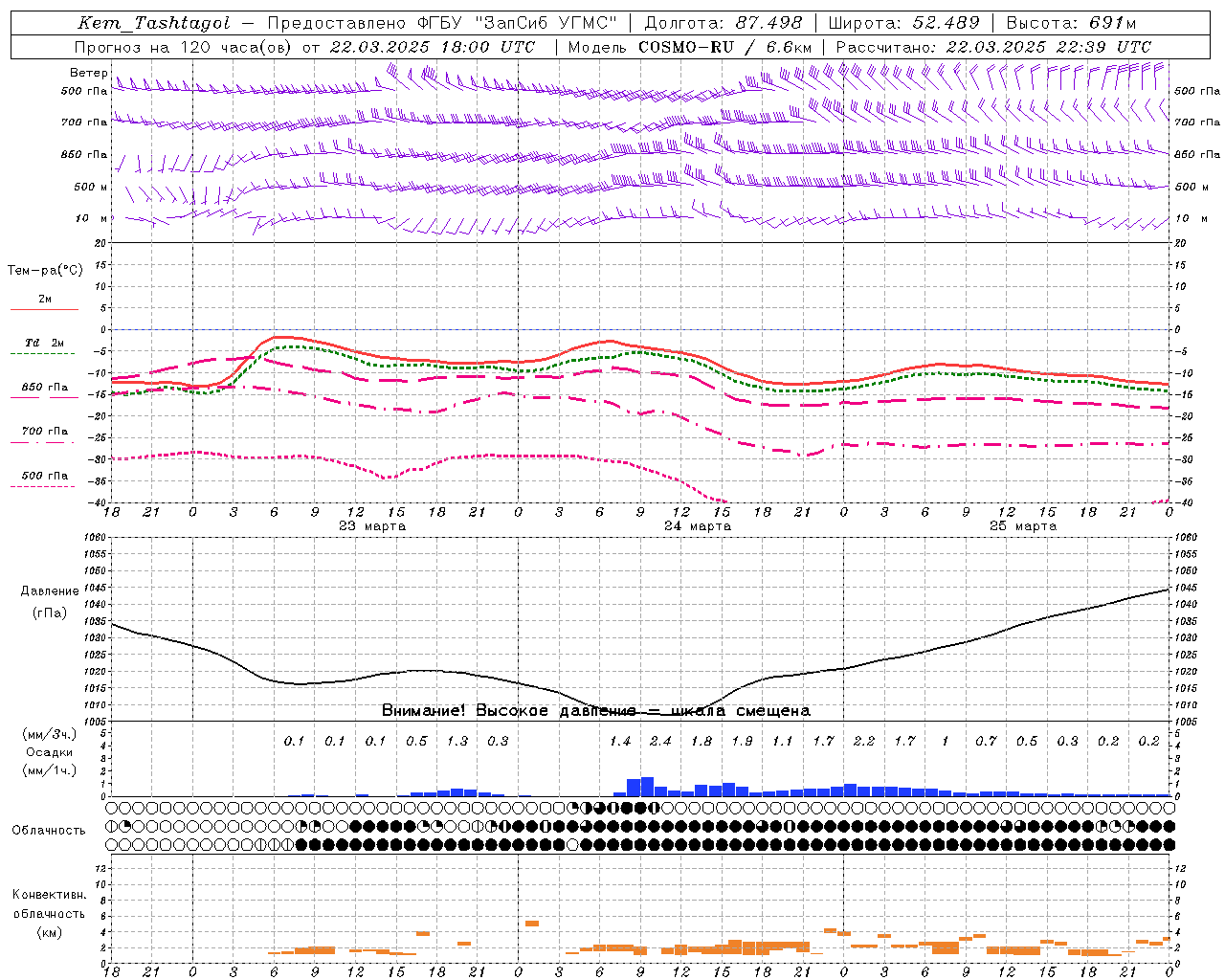Click the 'Предоставлено ФГБУ ЗапСиб УГМС' provider text
Image resolution: width=1225 pixels, height=980 pixels.
442,23
